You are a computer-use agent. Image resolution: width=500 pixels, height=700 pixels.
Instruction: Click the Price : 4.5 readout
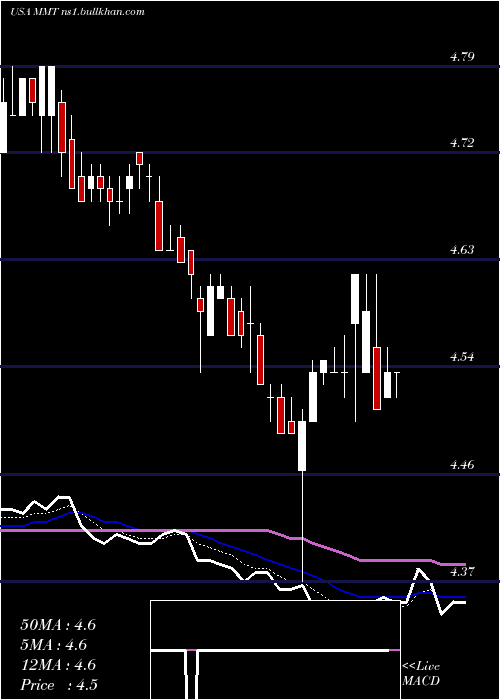[x=59, y=685]
